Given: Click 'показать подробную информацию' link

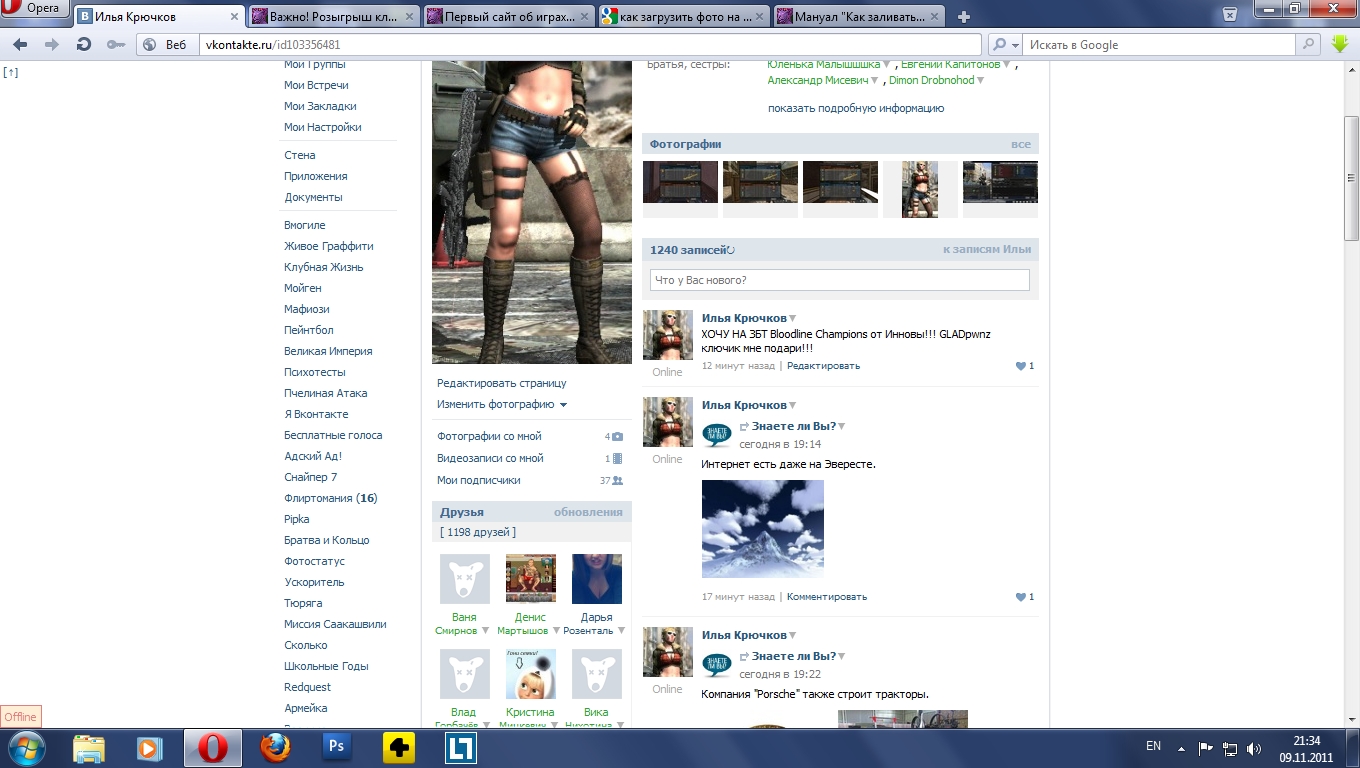Looking at the screenshot, I should coord(855,108).
